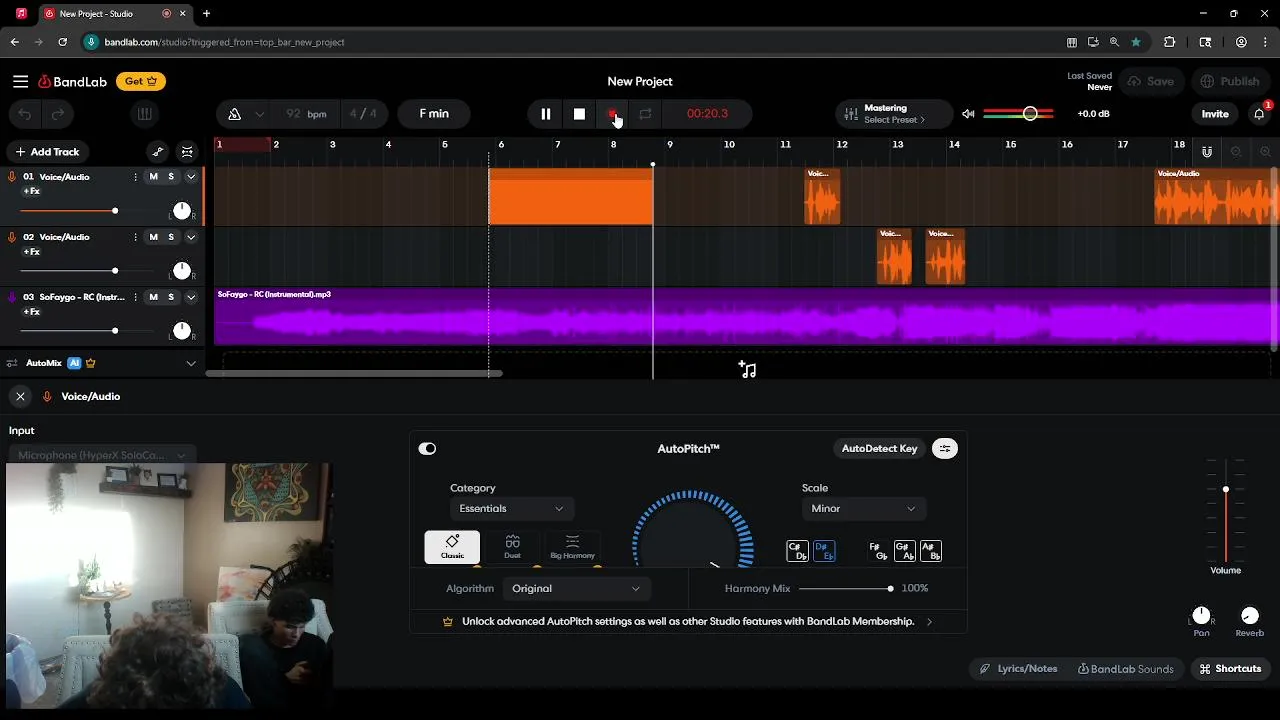Click the timeline zoom in icon
The image size is (1280, 720).
point(1265,152)
